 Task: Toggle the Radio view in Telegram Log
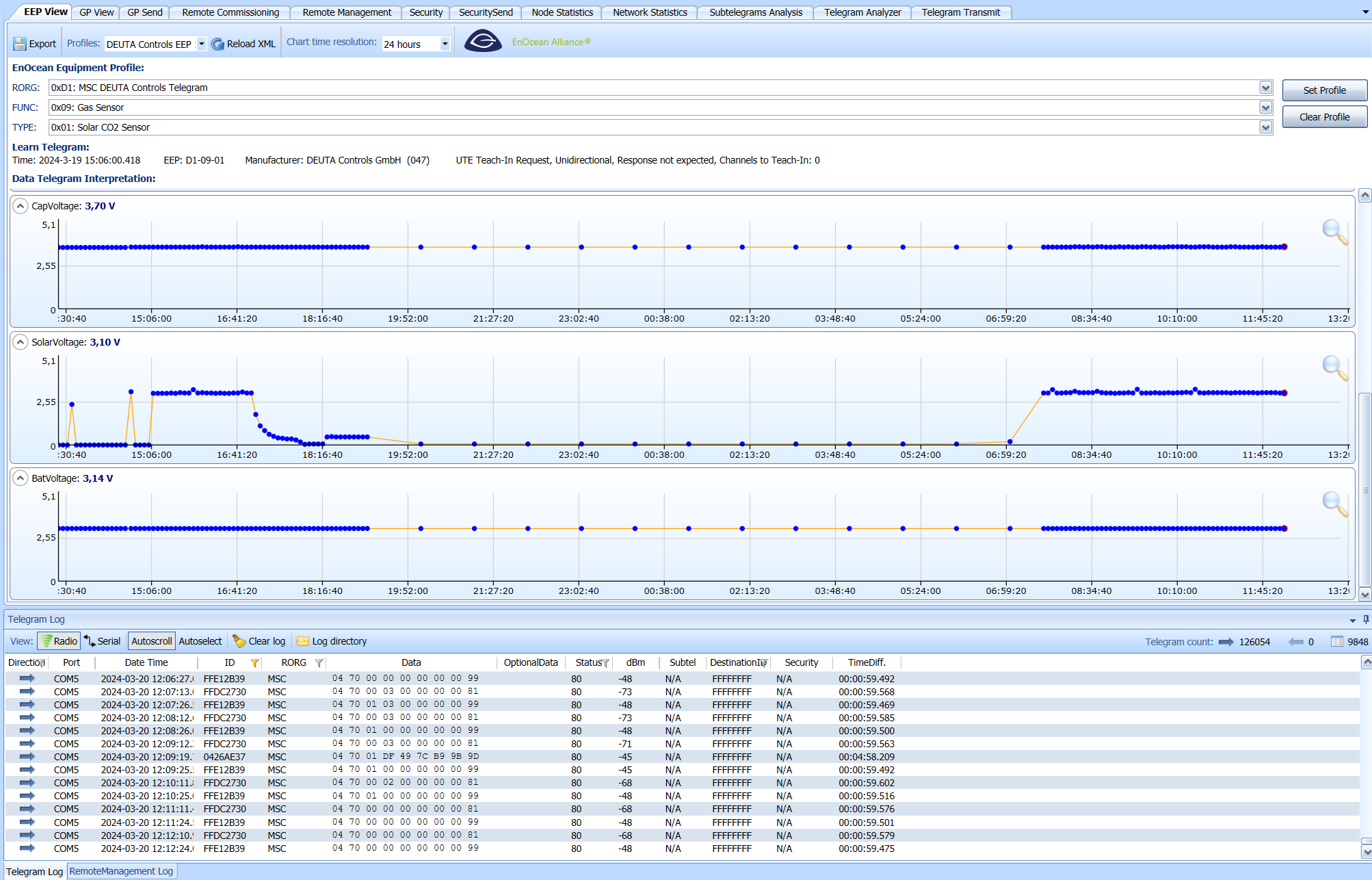click(59, 641)
